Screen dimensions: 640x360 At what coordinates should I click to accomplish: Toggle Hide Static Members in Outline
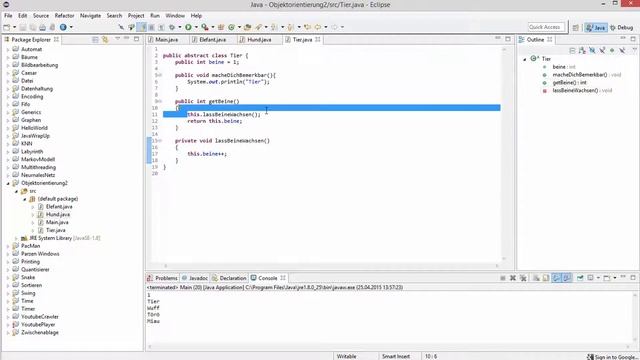point(602,50)
